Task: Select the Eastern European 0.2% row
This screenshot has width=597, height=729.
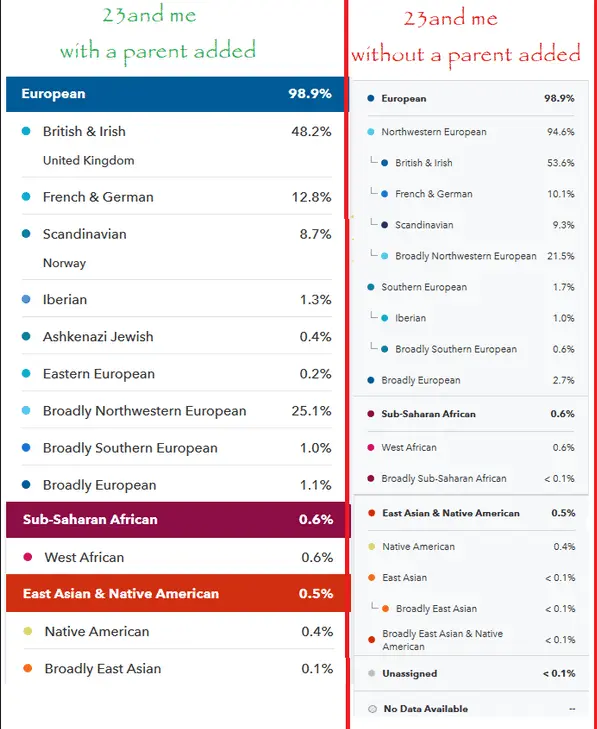Action: pyautogui.click(x=177, y=374)
